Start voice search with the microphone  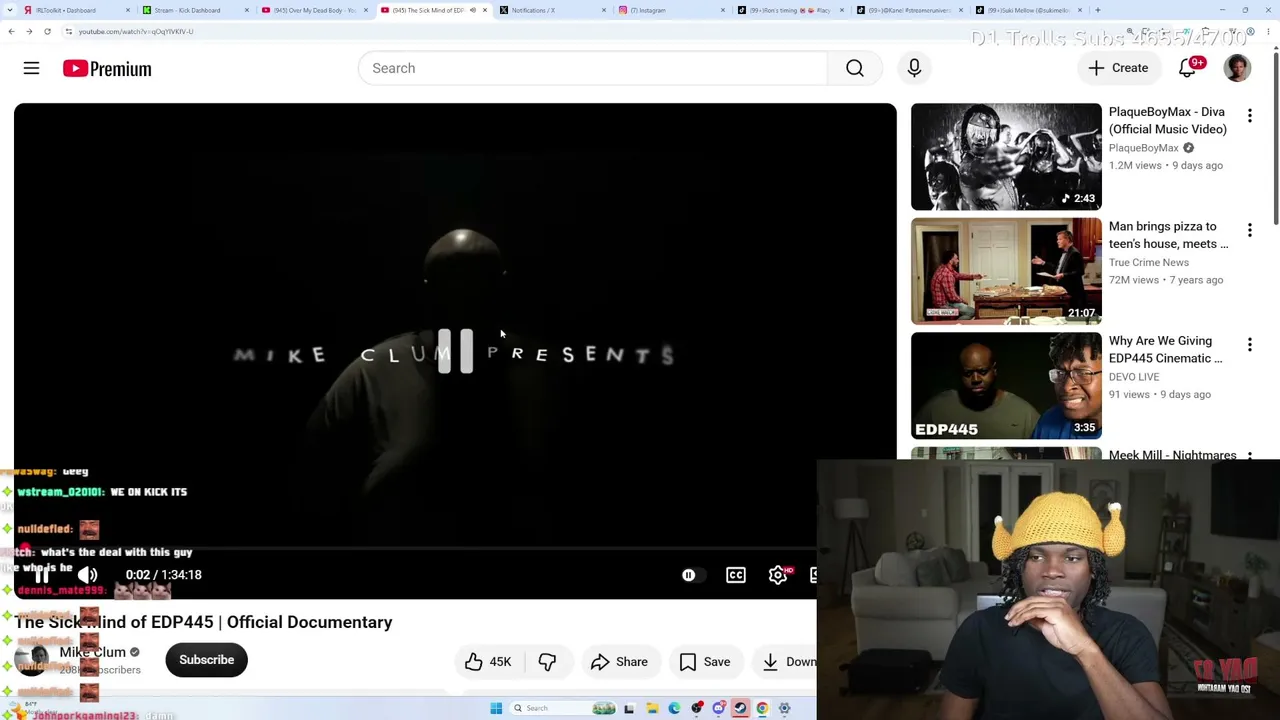click(x=914, y=68)
